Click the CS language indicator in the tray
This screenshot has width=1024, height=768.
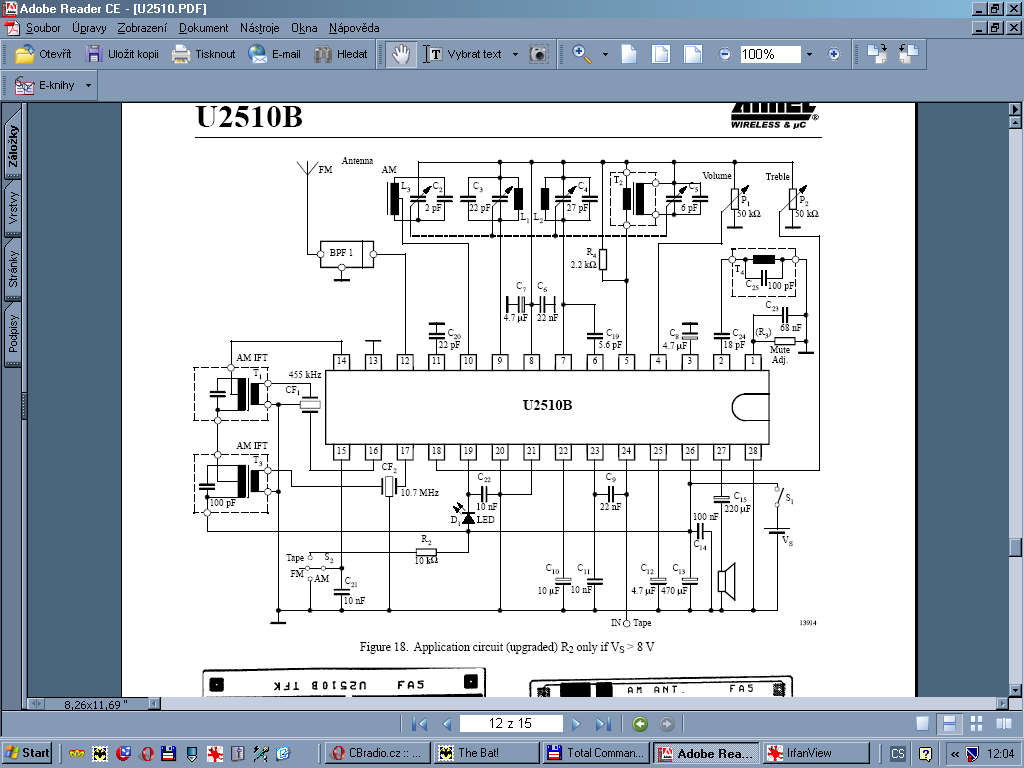[898, 754]
